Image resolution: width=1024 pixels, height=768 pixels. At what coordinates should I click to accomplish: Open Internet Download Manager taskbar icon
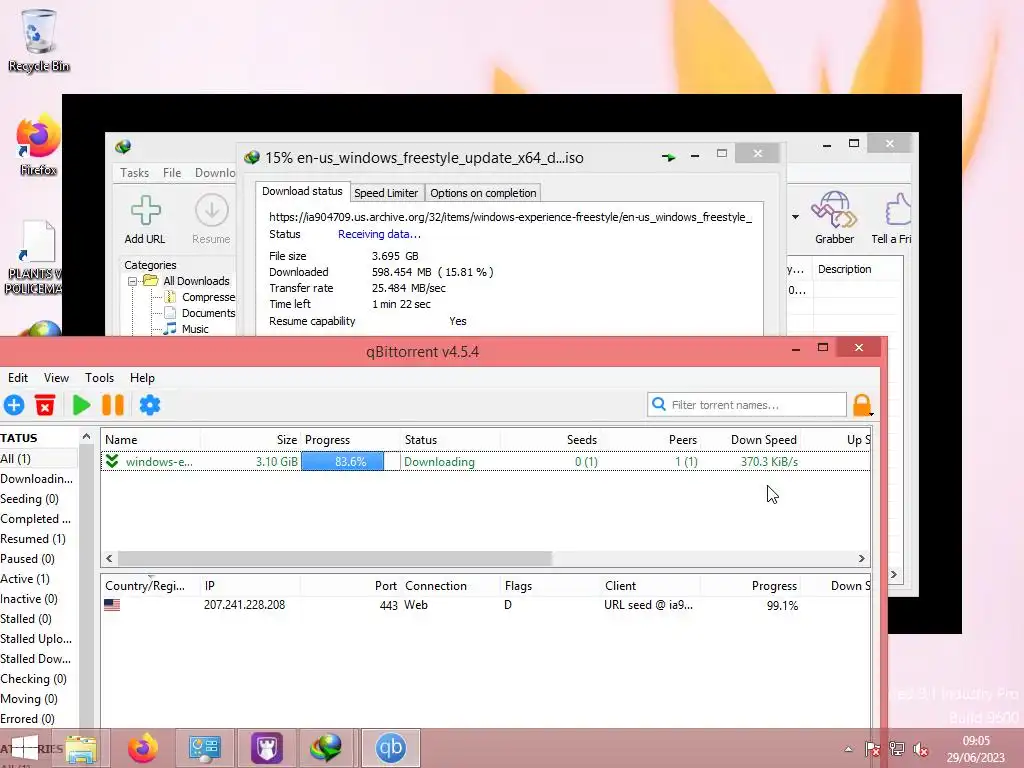click(x=328, y=748)
